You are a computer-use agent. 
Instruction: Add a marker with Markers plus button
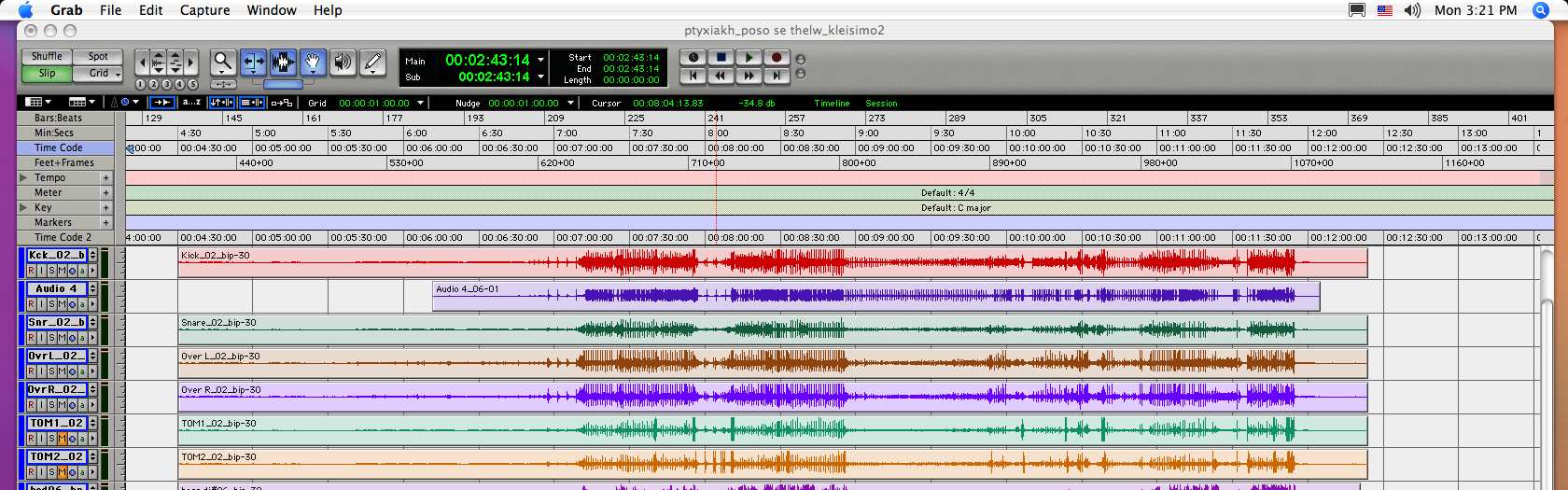(105, 222)
